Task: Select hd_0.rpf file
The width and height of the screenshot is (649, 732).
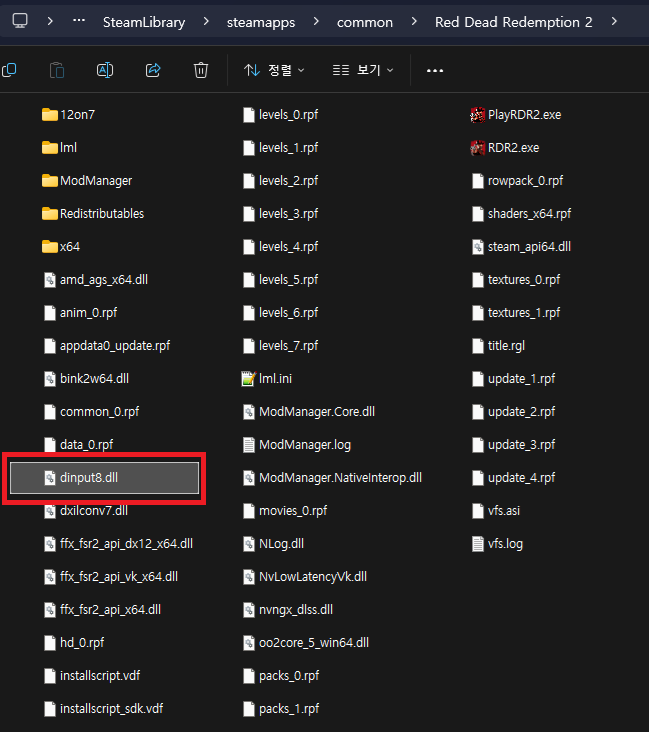Action: coord(74,643)
